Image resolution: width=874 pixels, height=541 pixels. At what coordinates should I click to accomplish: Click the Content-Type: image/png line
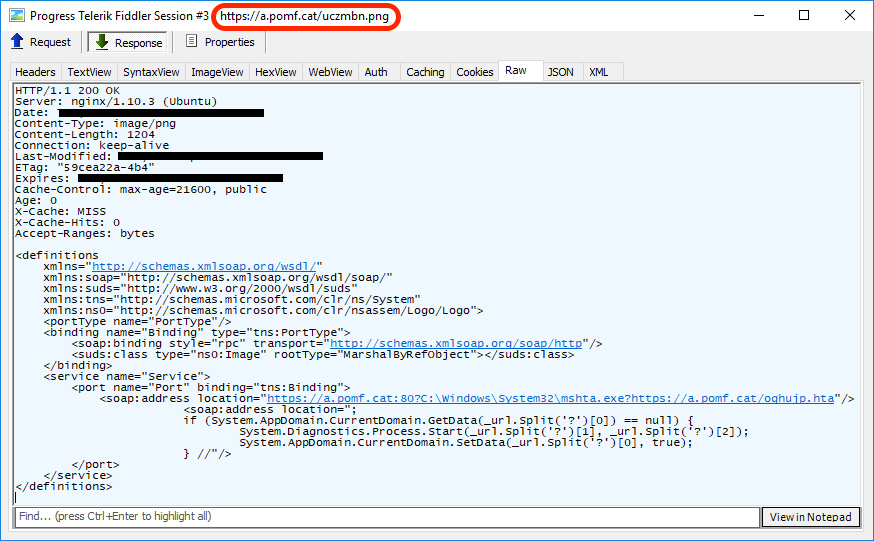point(95,123)
